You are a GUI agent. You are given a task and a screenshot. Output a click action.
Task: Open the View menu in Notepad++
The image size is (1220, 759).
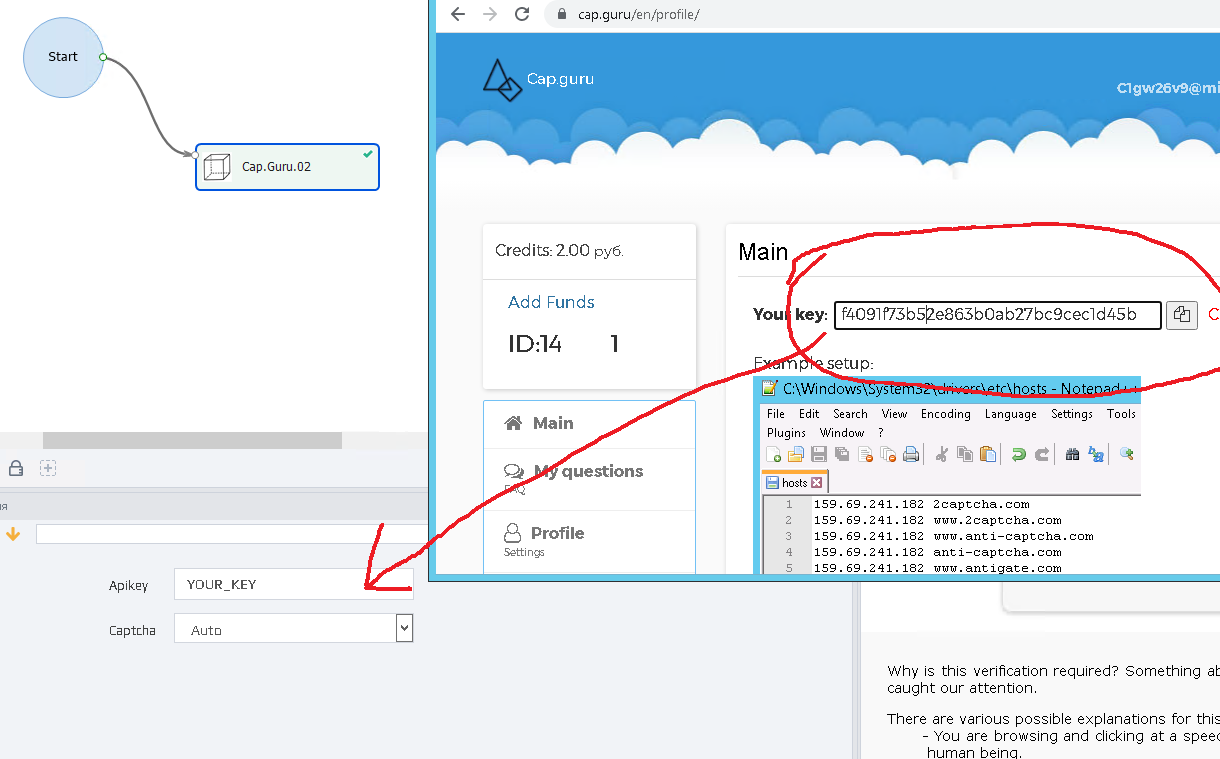[x=894, y=414]
